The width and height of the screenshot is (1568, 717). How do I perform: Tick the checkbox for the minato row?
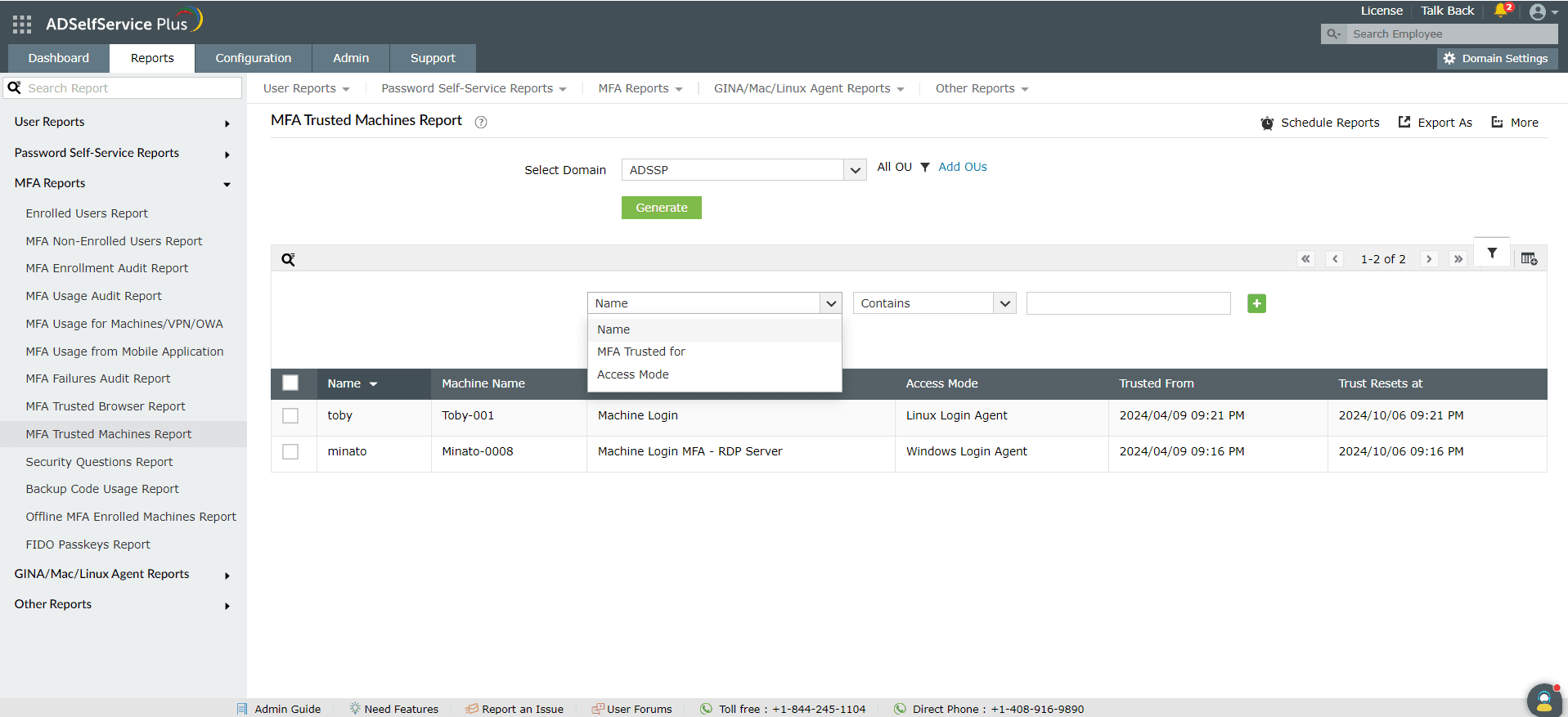290,451
